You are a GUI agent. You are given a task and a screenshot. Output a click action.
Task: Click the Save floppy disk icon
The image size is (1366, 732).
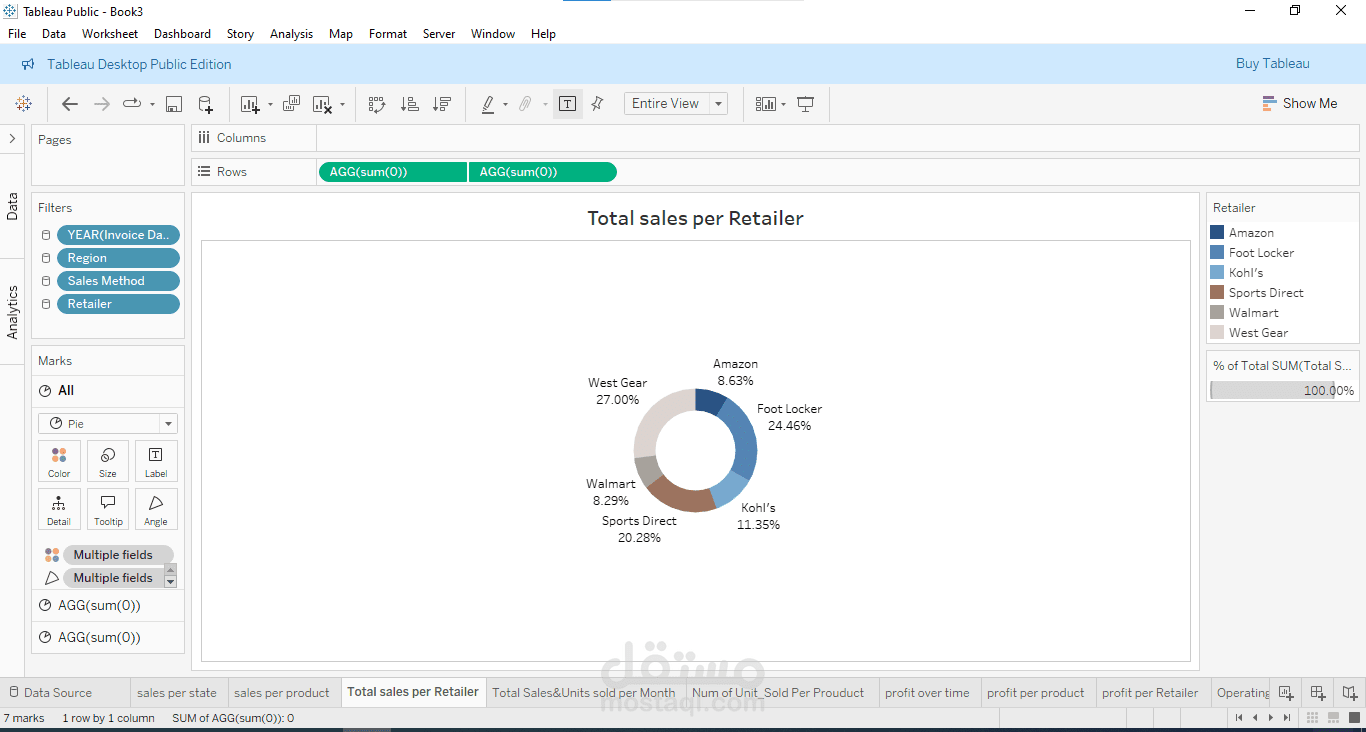click(173, 104)
